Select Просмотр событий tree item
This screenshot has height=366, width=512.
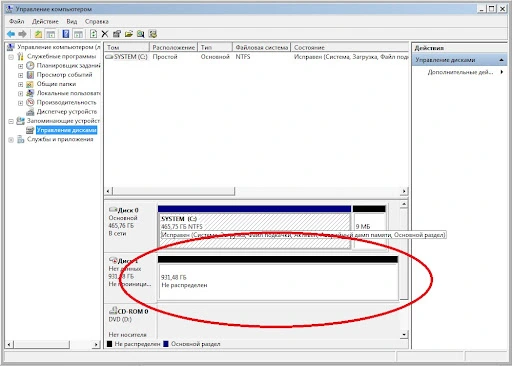click(x=64, y=75)
